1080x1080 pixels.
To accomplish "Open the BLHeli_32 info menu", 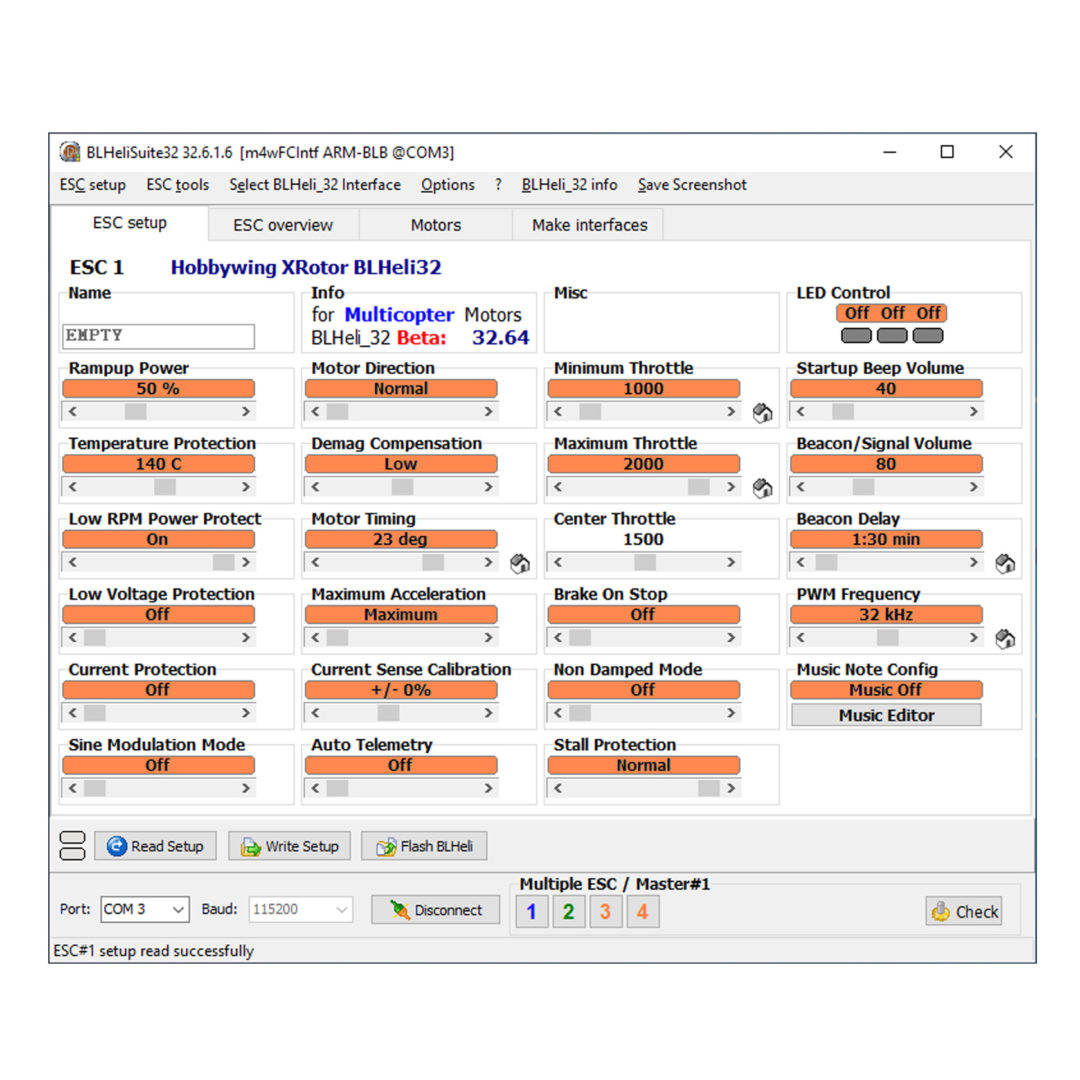I will click(570, 185).
